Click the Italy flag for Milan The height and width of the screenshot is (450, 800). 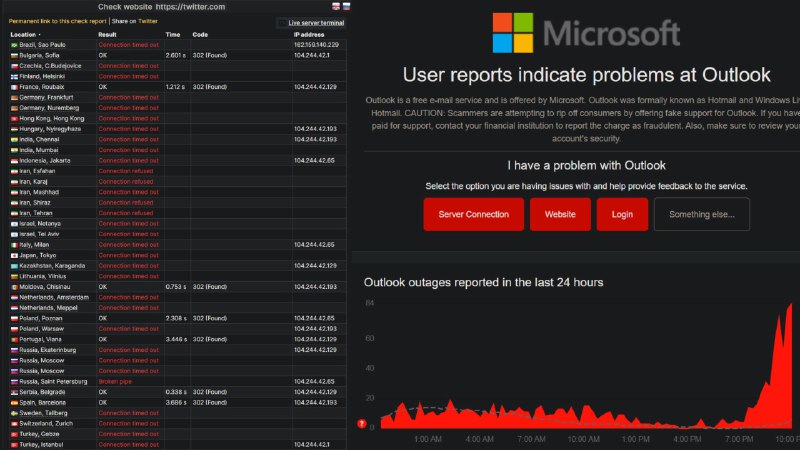14,245
